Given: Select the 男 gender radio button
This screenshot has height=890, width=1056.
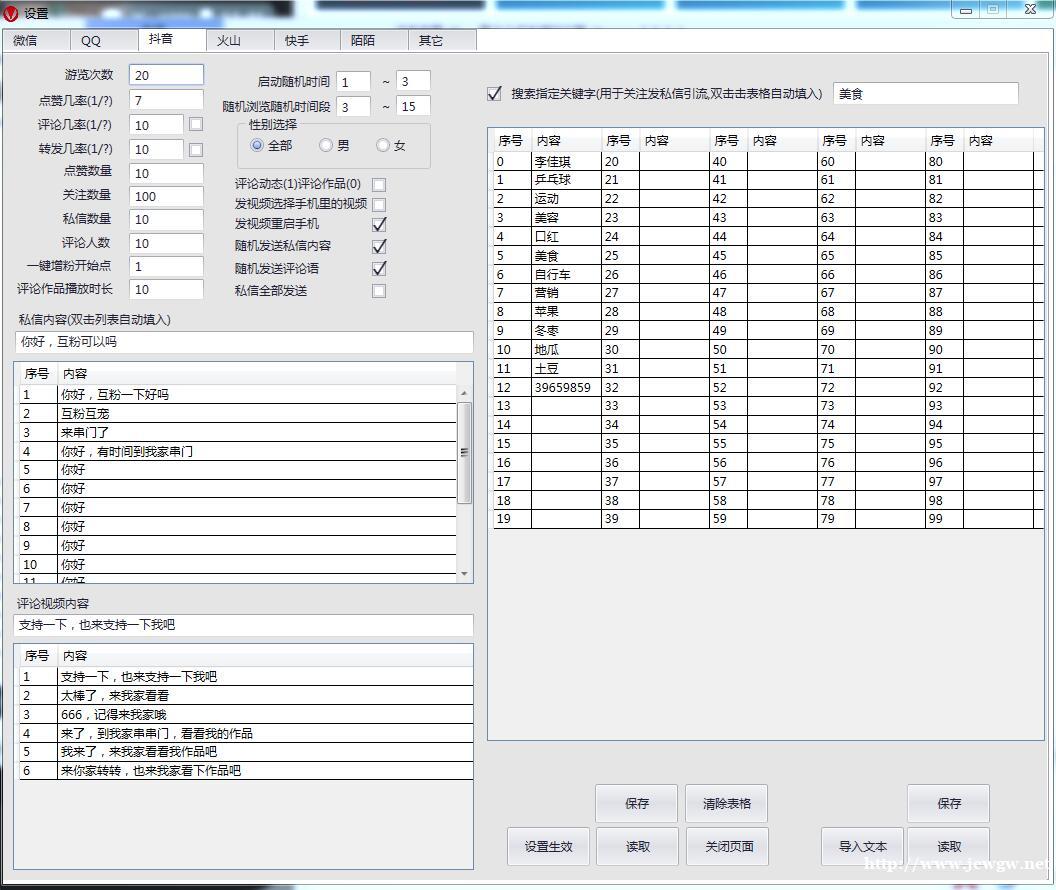Looking at the screenshot, I should [x=326, y=145].
